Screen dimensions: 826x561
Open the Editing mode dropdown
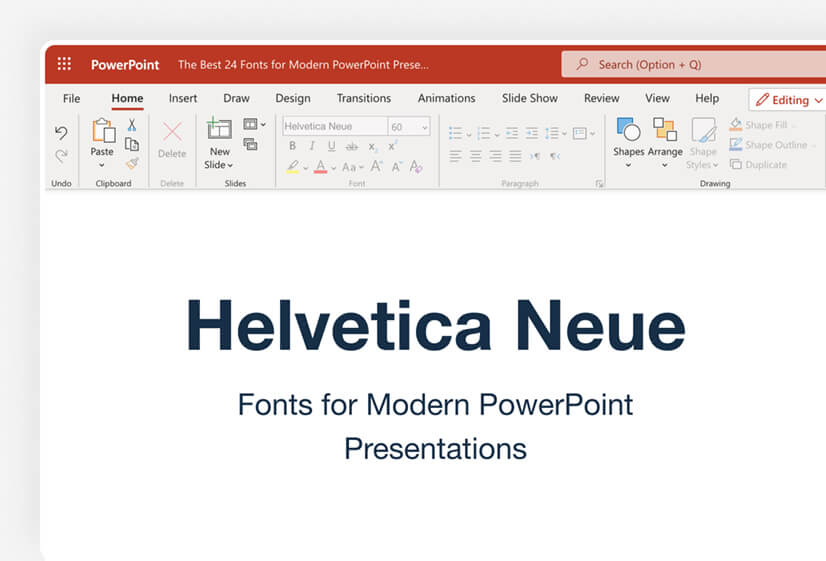coord(788,100)
